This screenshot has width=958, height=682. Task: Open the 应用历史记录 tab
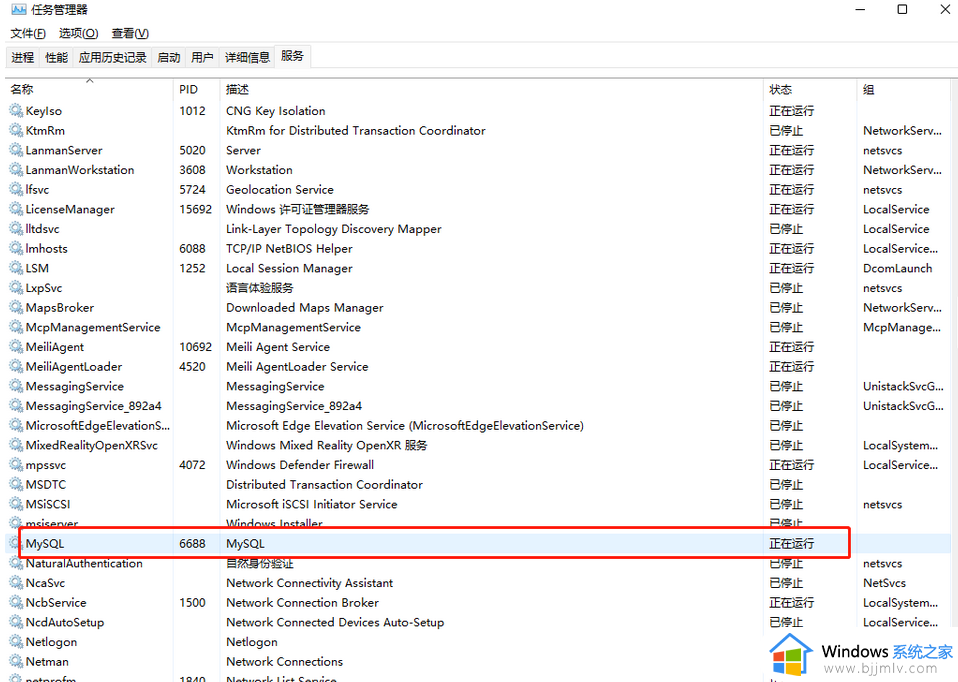[112, 57]
